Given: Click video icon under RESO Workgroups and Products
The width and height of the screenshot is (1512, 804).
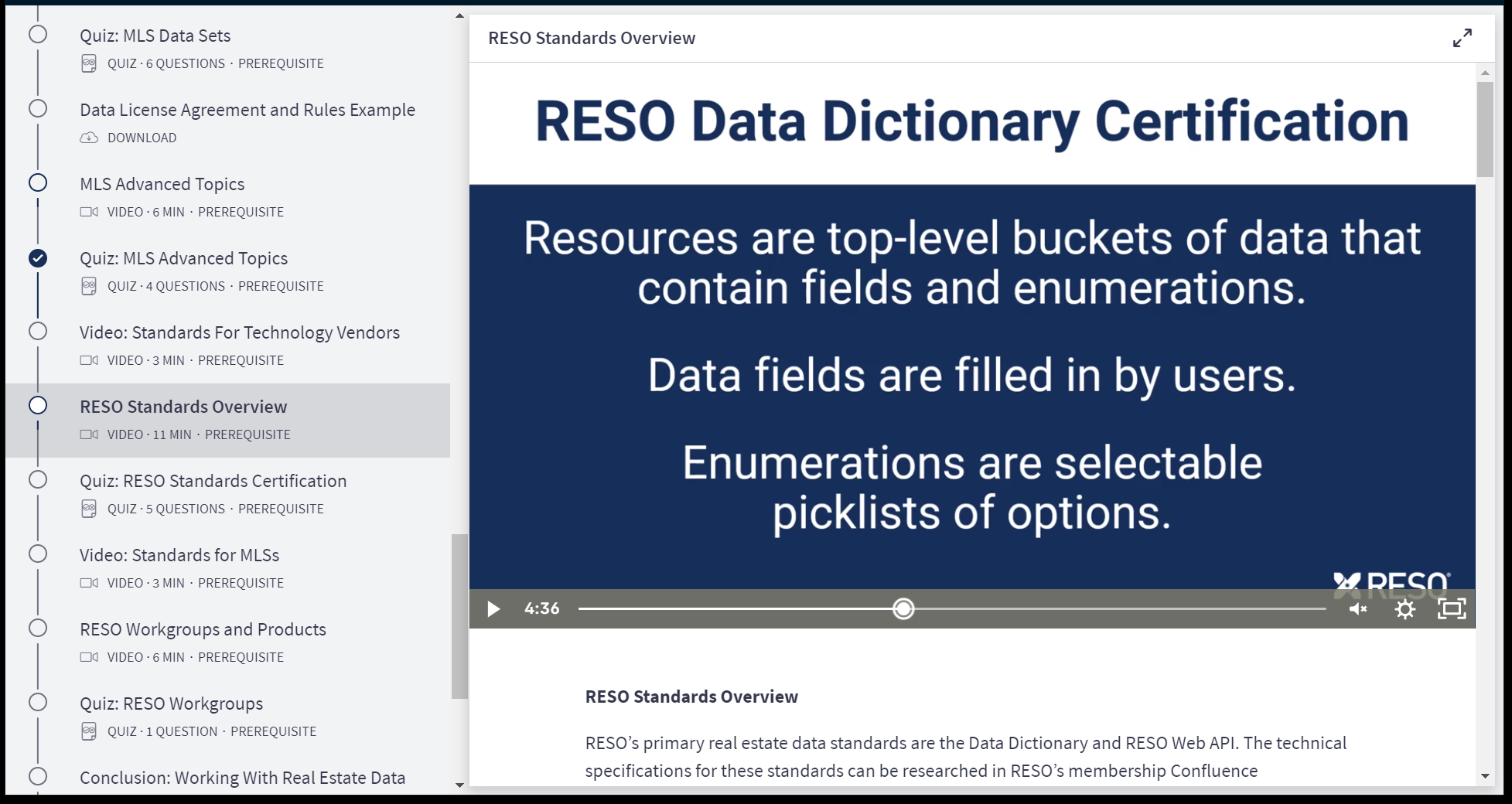Looking at the screenshot, I should pos(89,657).
